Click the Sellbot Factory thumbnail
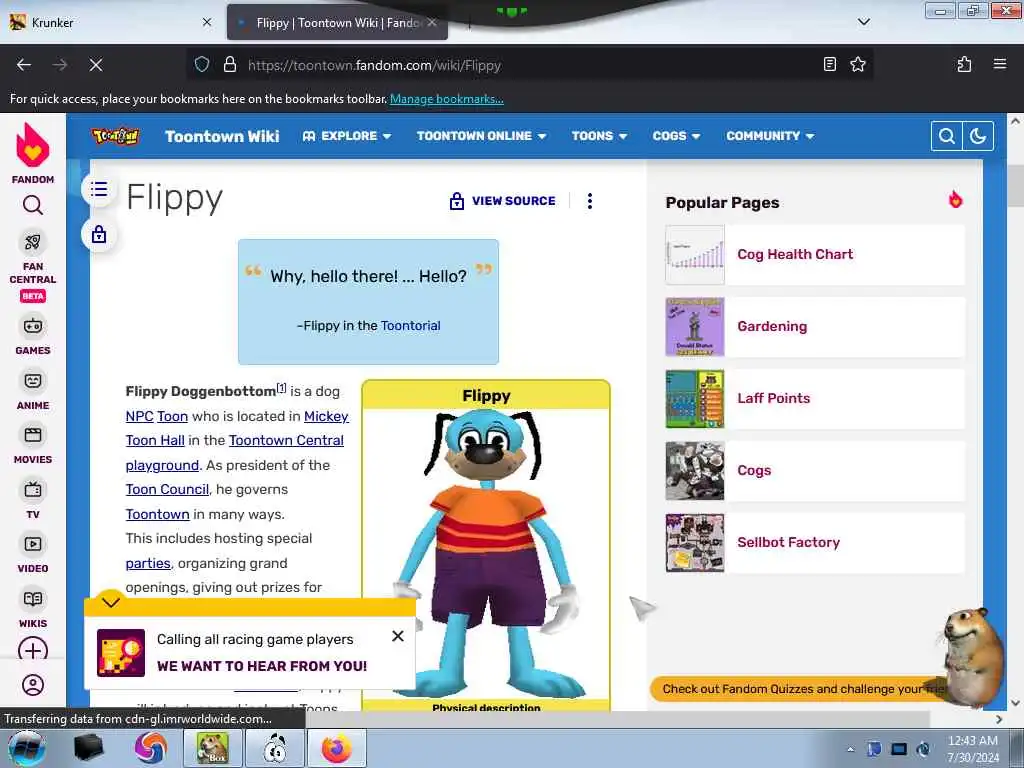 click(695, 543)
